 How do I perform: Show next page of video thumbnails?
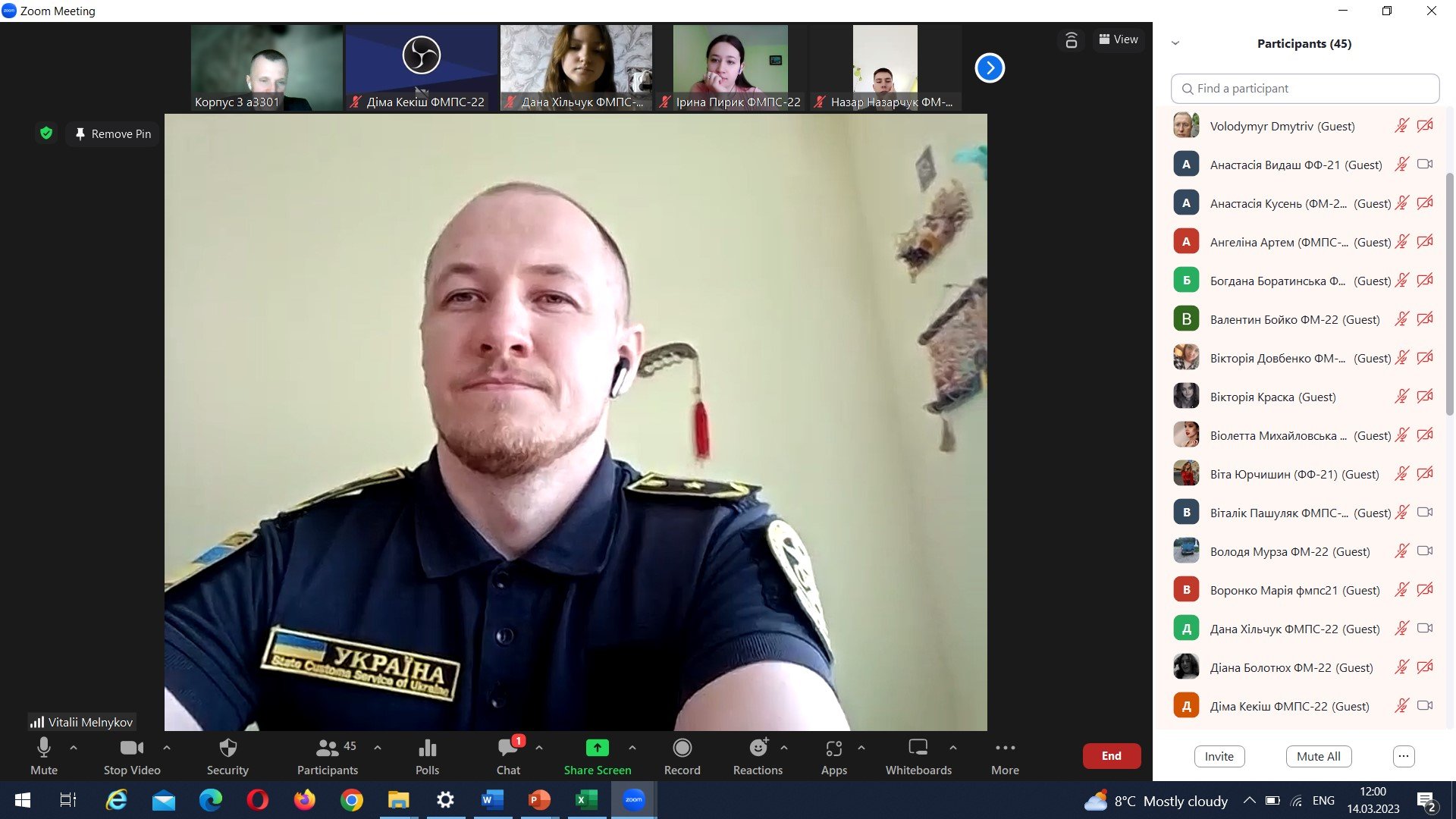[x=990, y=68]
